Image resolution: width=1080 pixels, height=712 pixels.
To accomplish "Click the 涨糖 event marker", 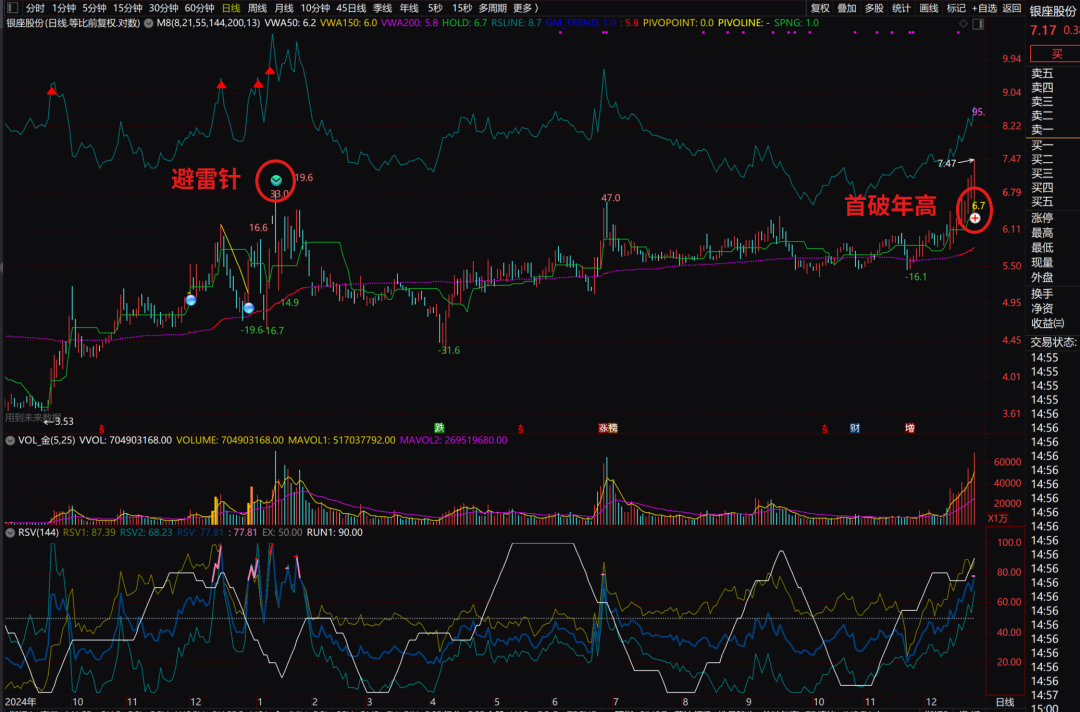I will tap(608, 428).
